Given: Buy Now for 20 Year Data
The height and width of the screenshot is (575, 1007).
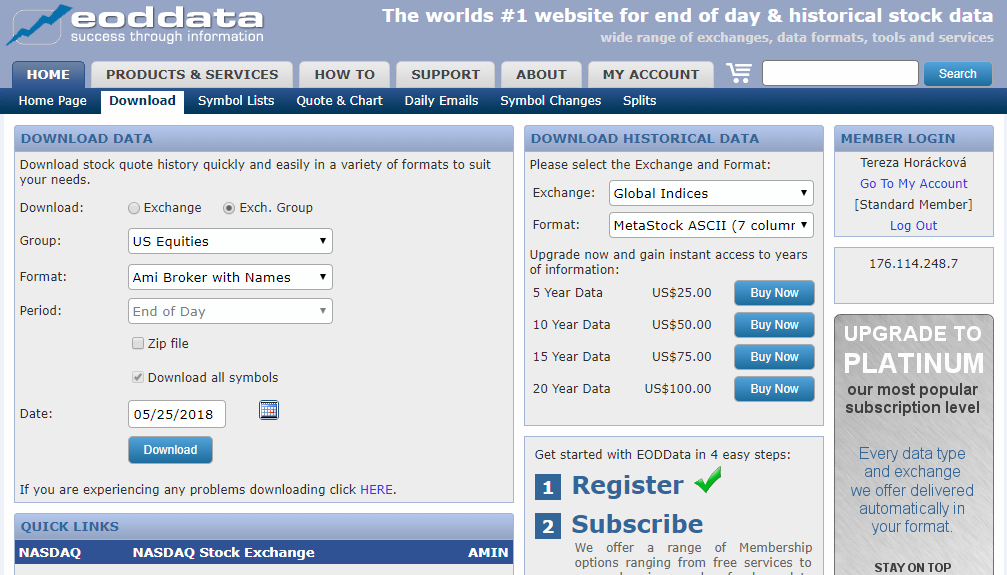Looking at the screenshot, I should tap(774, 389).
